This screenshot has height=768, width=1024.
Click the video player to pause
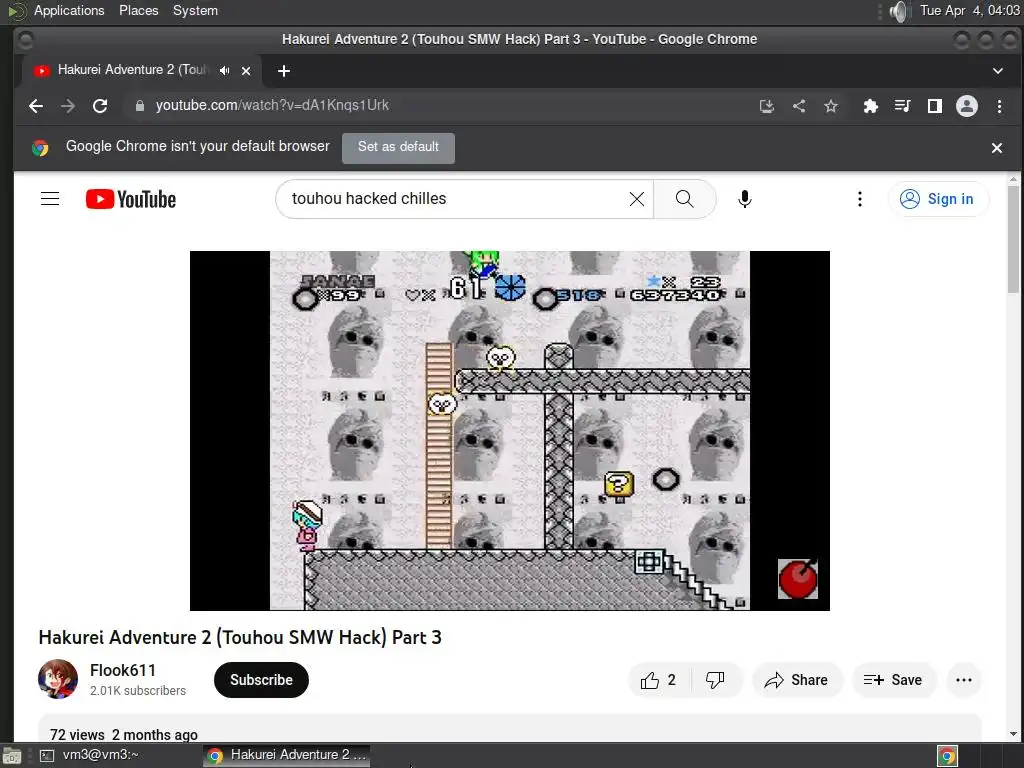[x=509, y=430]
